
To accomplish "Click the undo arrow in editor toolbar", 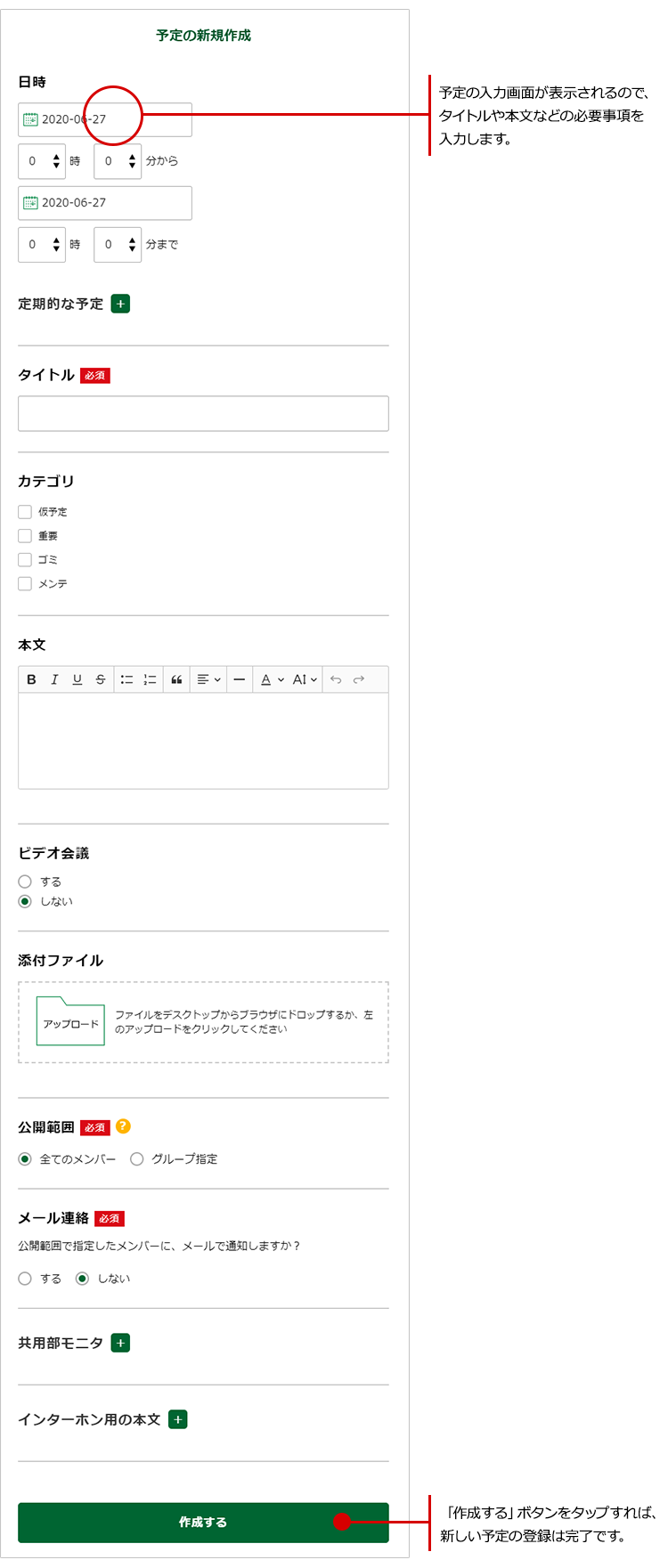I will click(336, 679).
